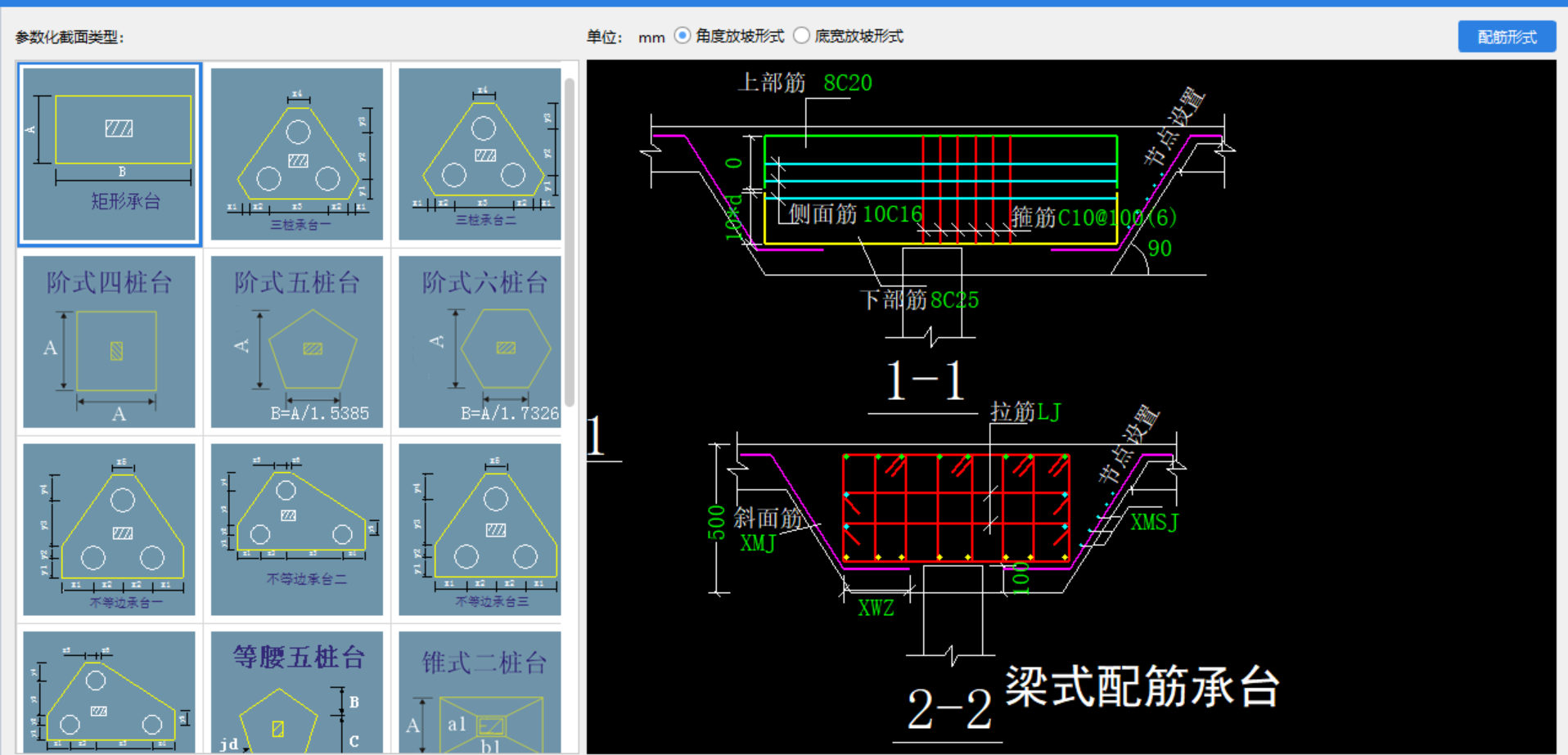Select the 阶式四桩台 thumbnail
Screen dimensions: 1568x755
(109, 342)
